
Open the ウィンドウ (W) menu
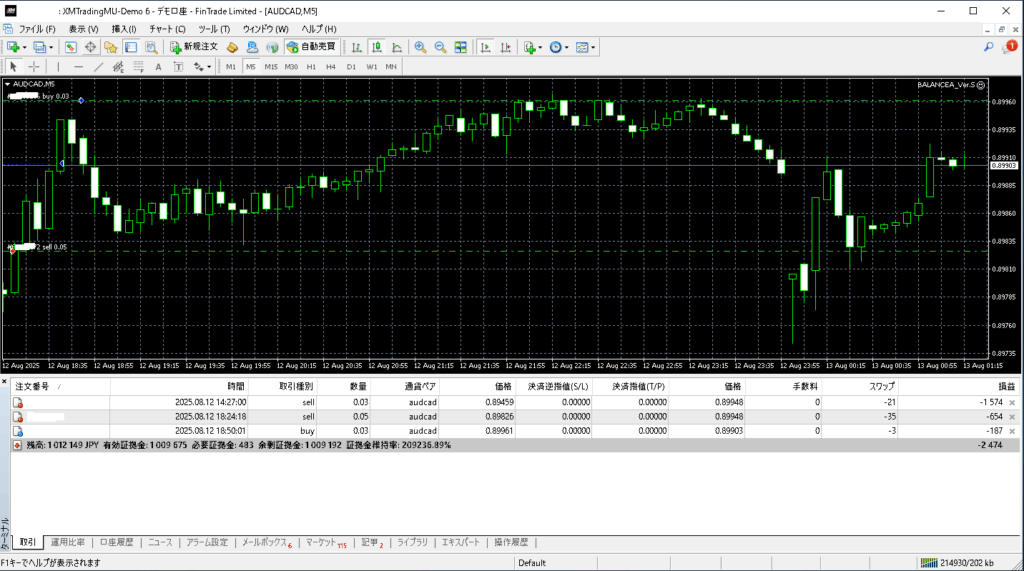[x=265, y=29]
